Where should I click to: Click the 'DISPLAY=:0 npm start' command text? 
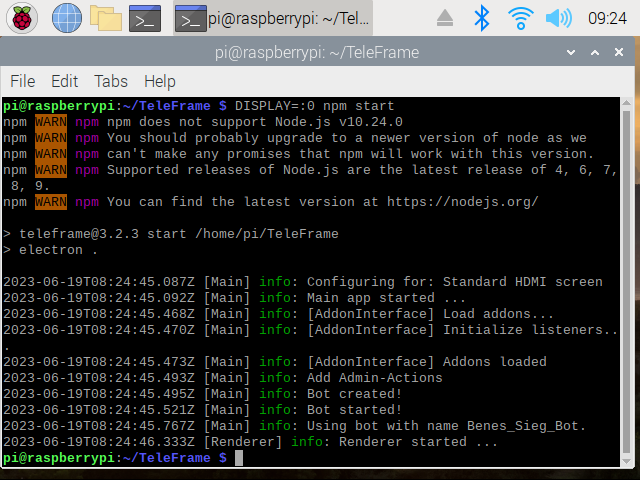(x=314, y=106)
